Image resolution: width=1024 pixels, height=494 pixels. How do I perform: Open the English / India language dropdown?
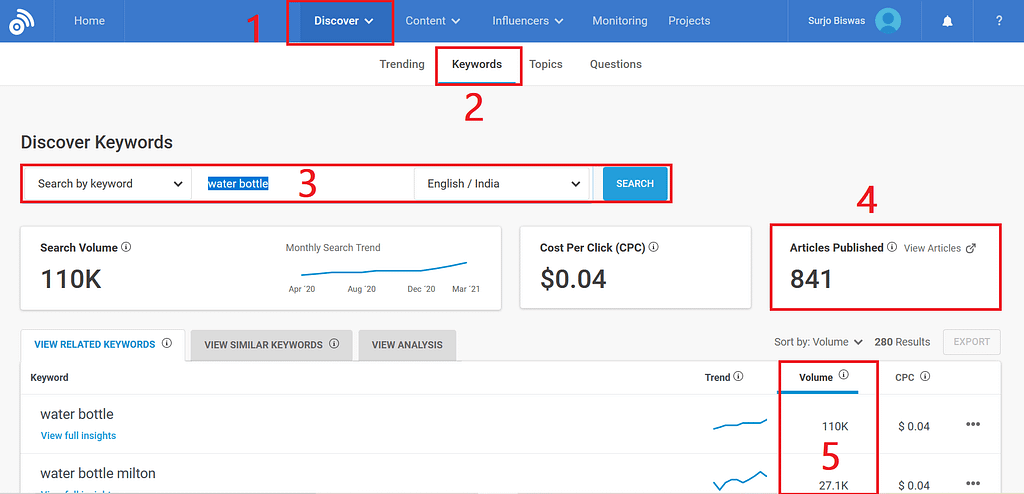point(502,184)
